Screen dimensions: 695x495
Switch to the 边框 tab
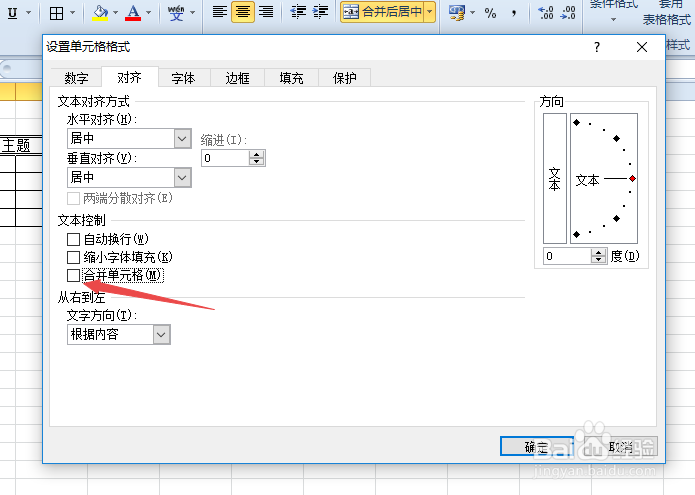238,78
